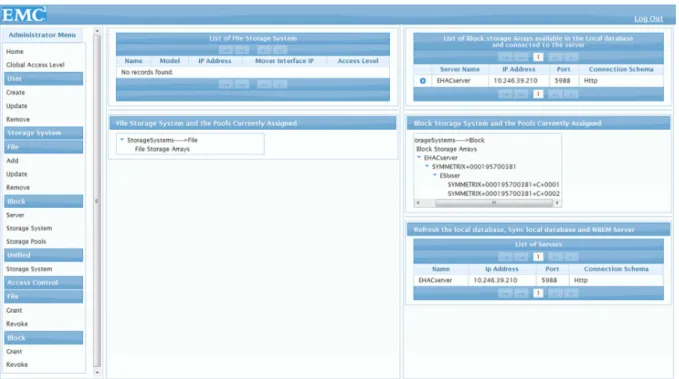Collapse the ESIuser tree node
The height and width of the screenshot is (379, 679).
435,175
